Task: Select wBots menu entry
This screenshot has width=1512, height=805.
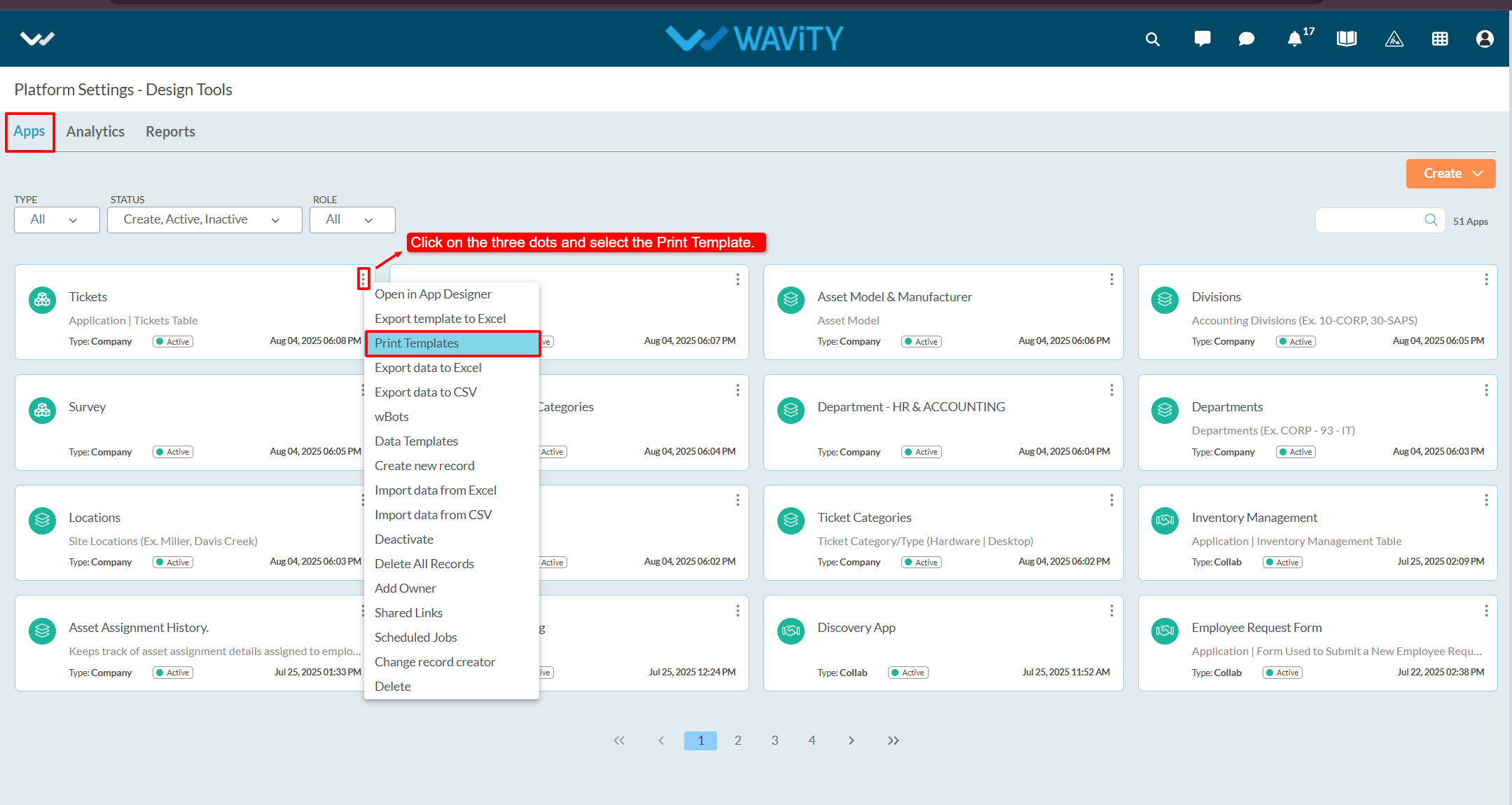Action: point(452,417)
